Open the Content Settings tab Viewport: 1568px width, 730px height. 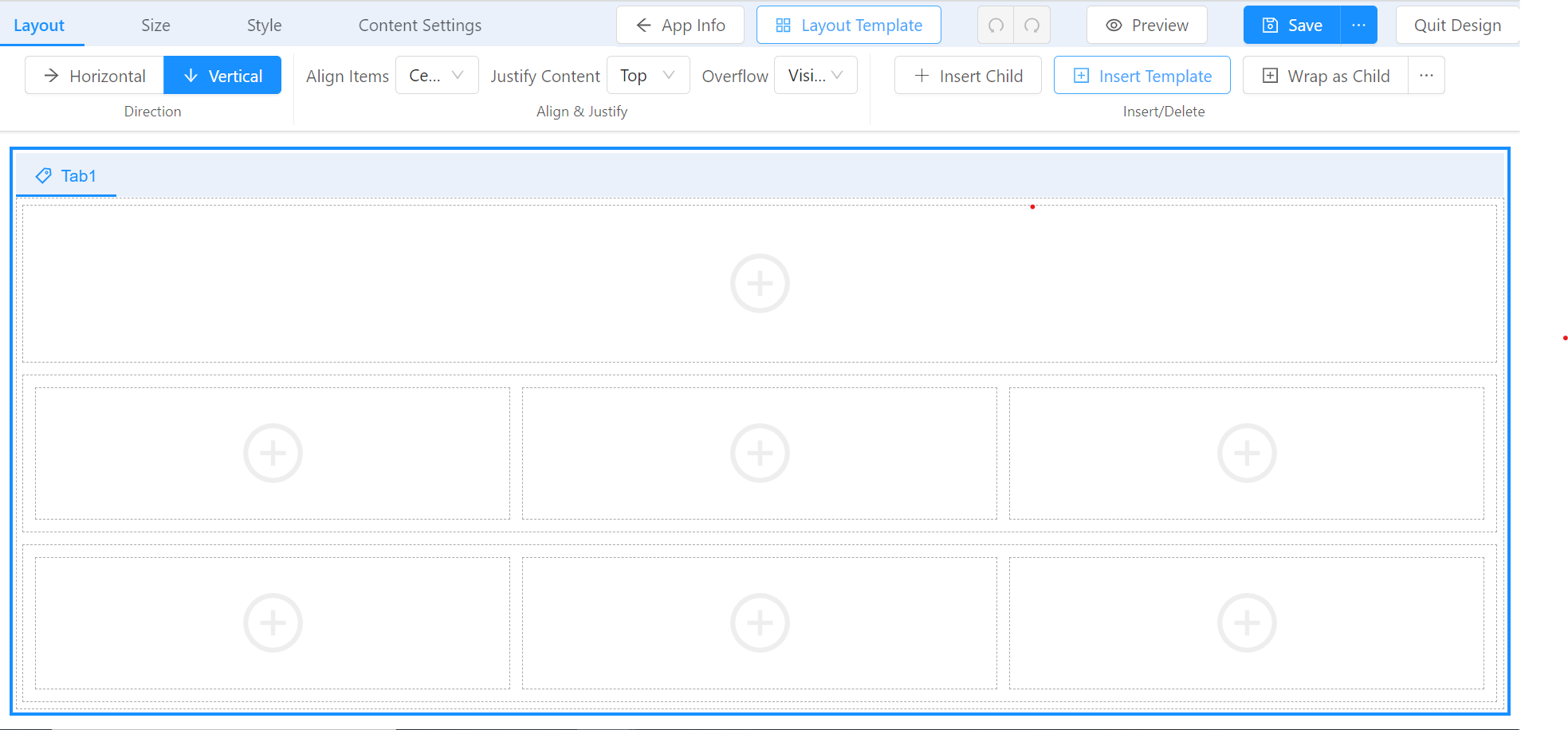[x=420, y=26]
